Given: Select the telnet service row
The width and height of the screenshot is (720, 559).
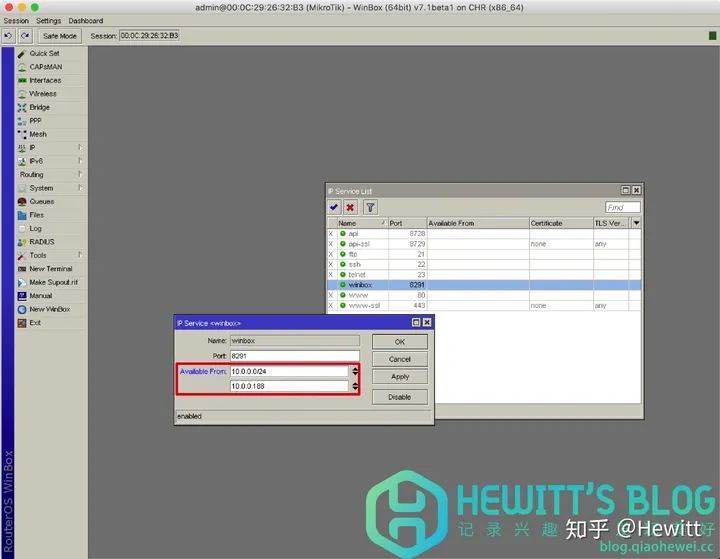Looking at the screenshot, I should click(x=484, y=275).
